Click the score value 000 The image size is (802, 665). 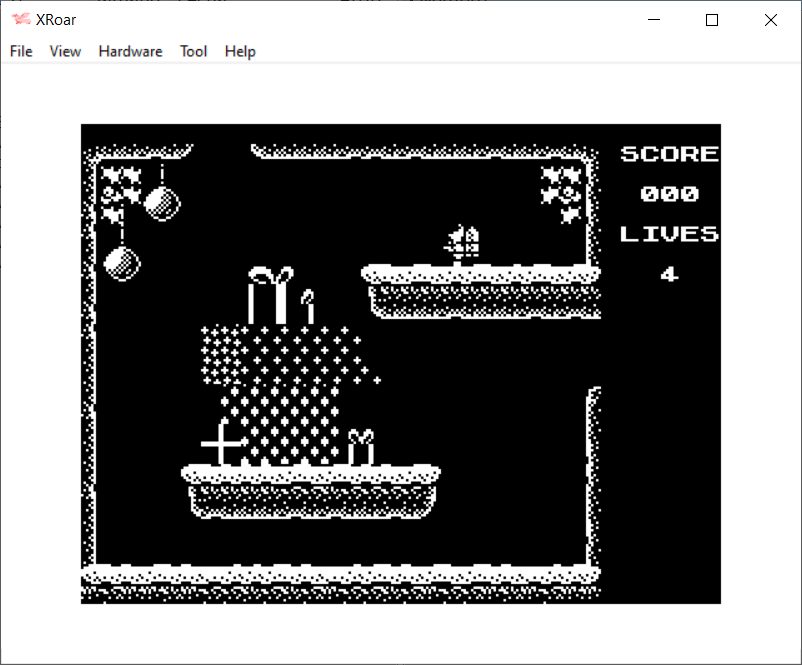click(669, 194)
